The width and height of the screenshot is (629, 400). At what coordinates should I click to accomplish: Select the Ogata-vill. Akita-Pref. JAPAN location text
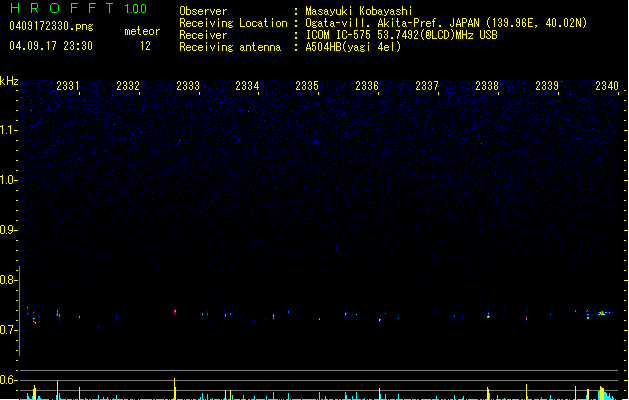446,23
